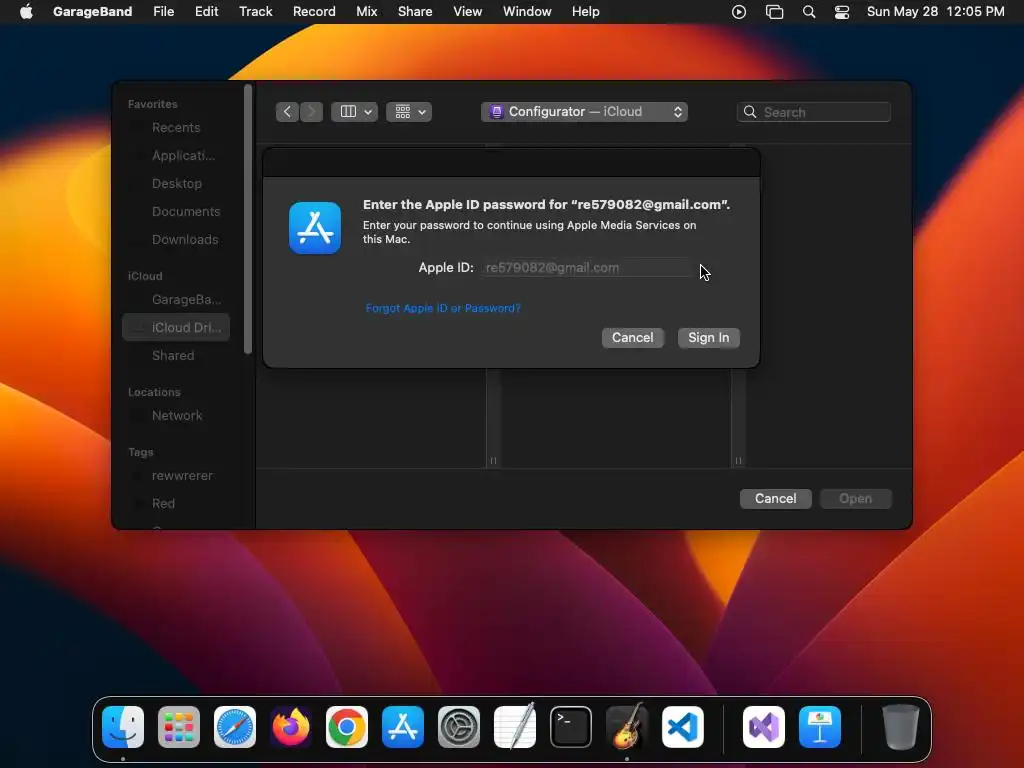Select iCloud Drive in the sidebar
The width and height of the screenshot is (1024, 768).
[176, 327]
